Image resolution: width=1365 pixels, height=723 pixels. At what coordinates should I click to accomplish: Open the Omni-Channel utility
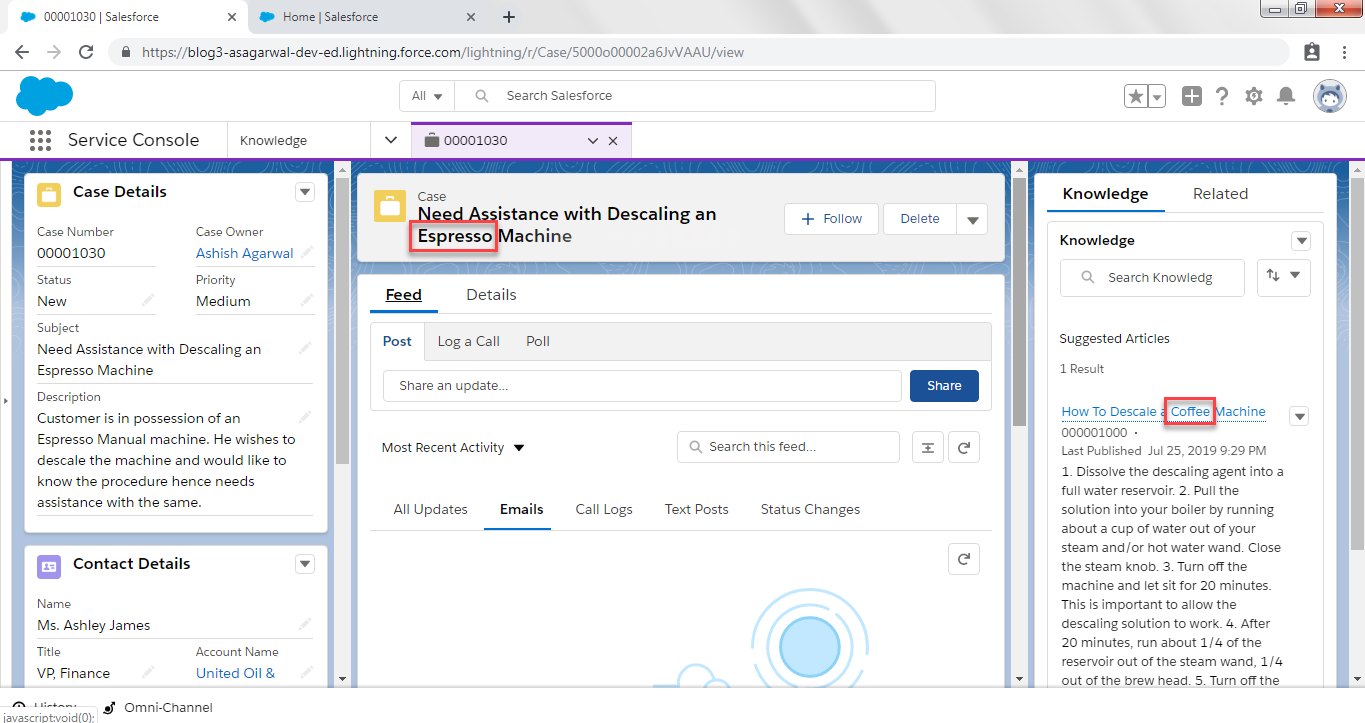(x=158, y=707)
